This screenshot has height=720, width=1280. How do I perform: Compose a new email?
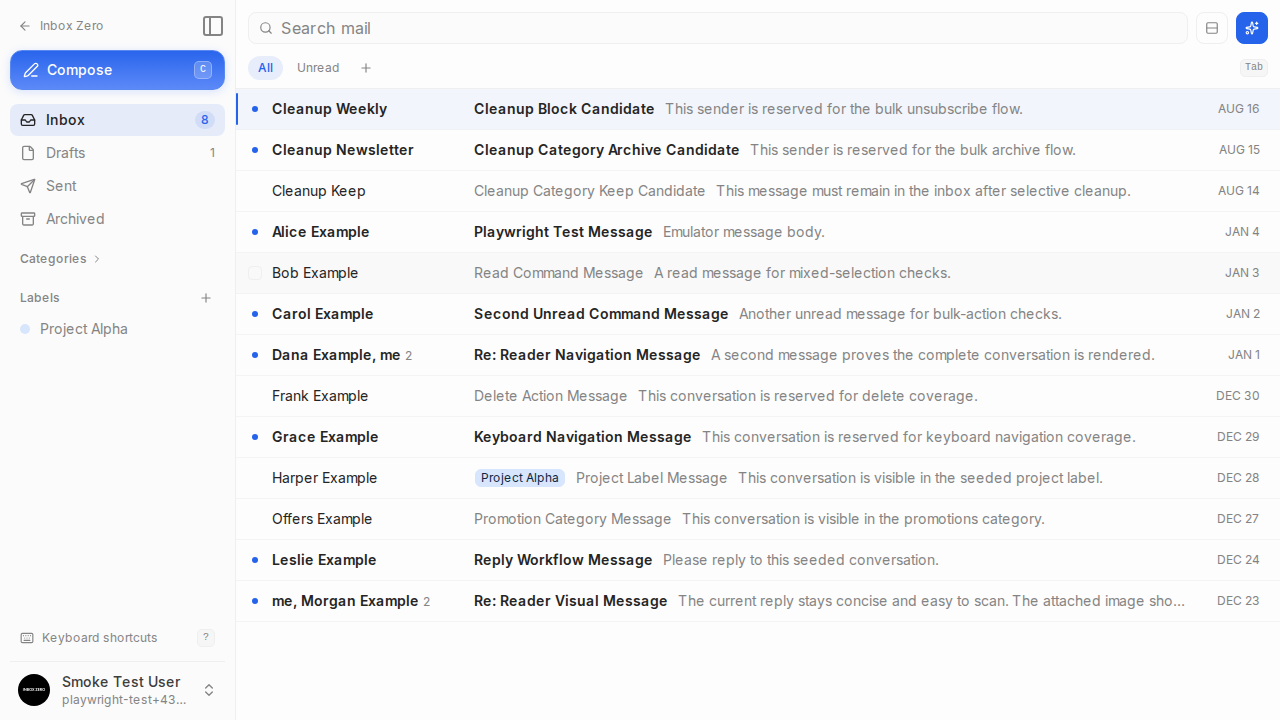(x=117, y=70)
